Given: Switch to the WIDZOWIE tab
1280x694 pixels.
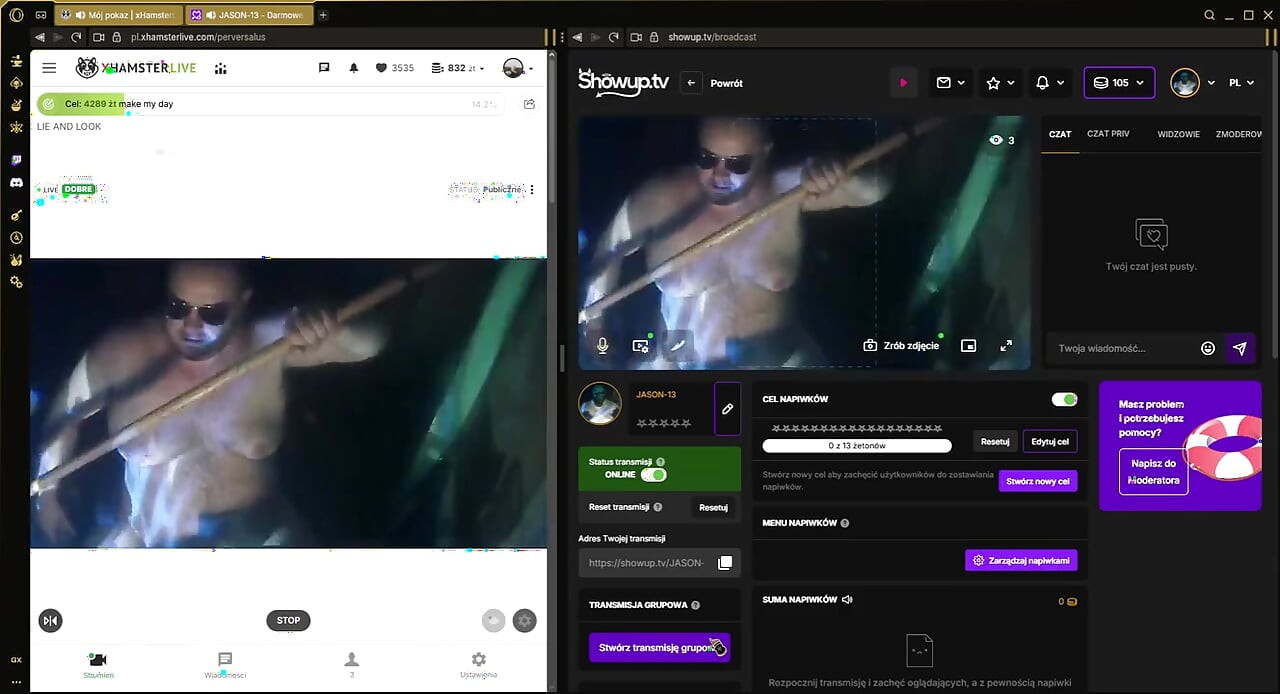Looking at the screenshot, I should 1178,134.
